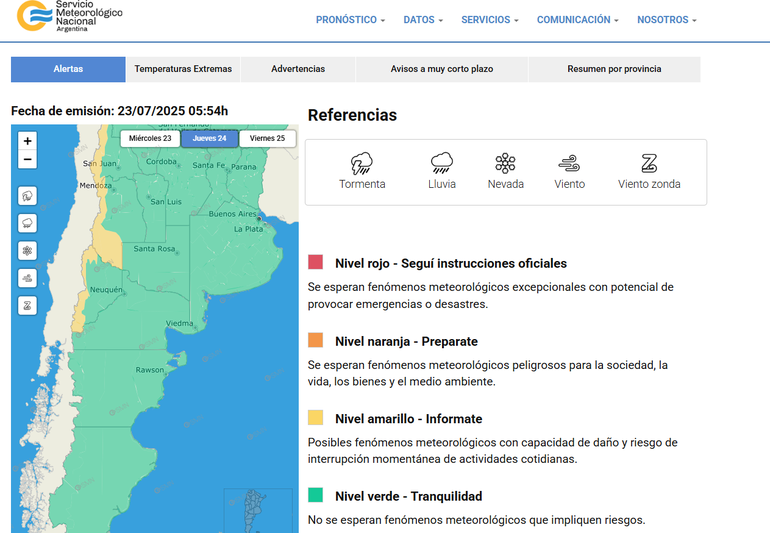
Task: Open the Datos dropdown menu
Action: (423, 20)
